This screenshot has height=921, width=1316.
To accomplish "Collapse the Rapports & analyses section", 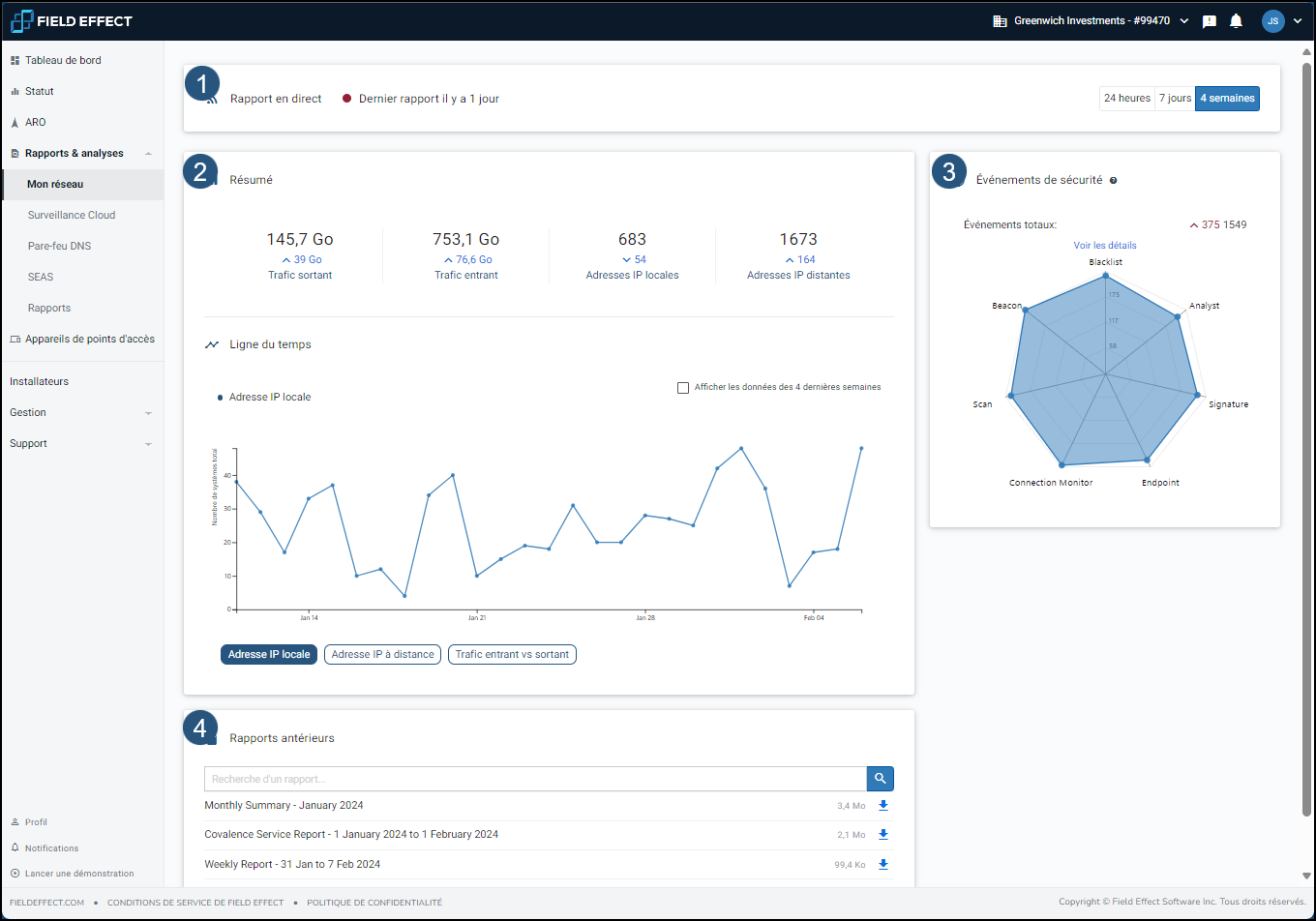I will [148, 154].
